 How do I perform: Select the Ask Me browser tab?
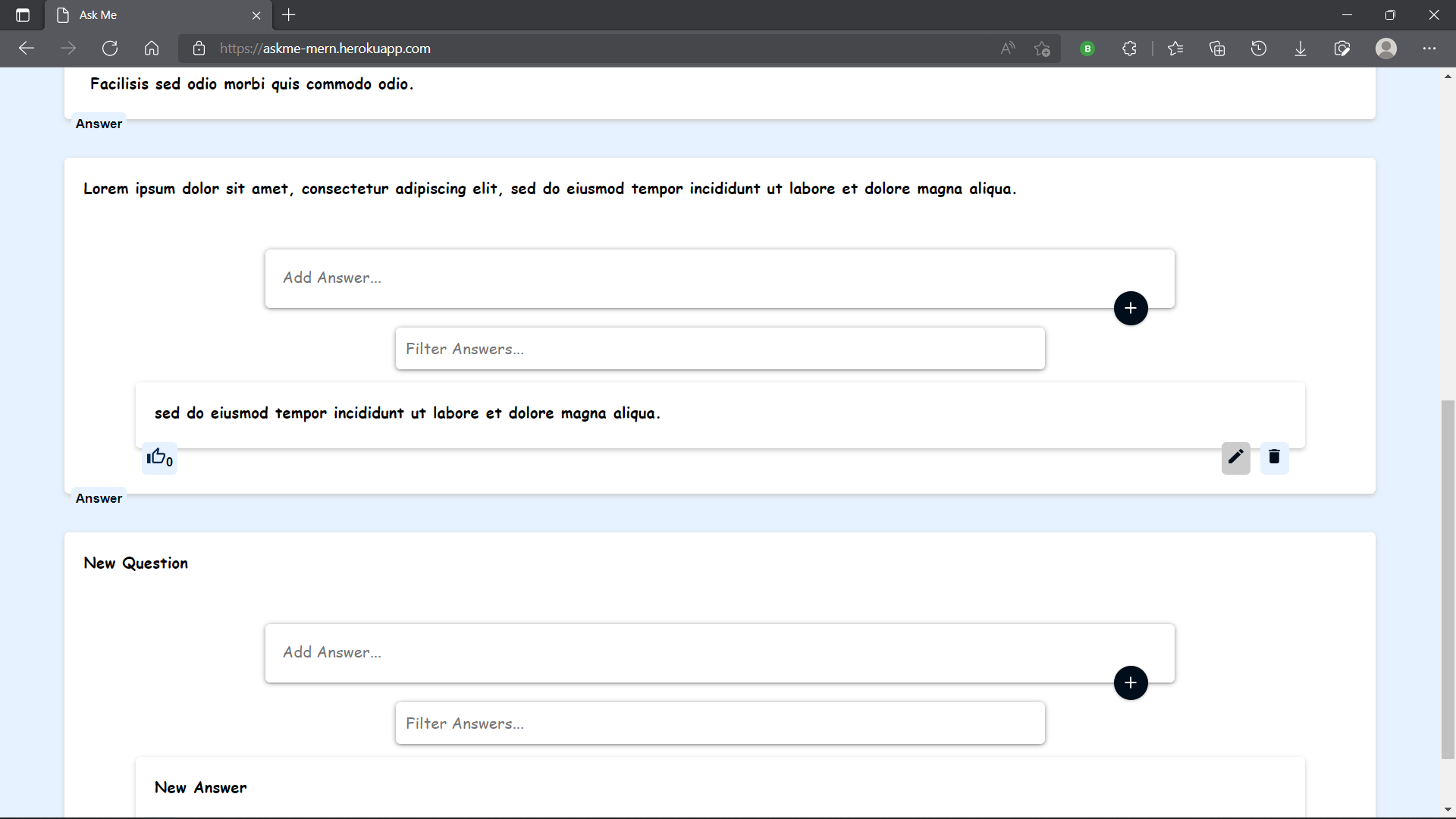[x=152, y=15]
